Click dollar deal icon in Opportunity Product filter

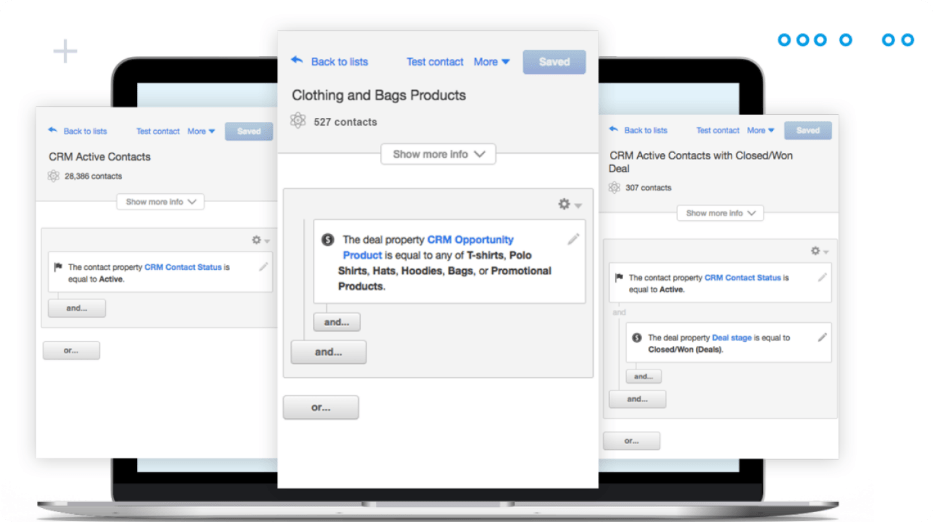click(x=327, y=239)
